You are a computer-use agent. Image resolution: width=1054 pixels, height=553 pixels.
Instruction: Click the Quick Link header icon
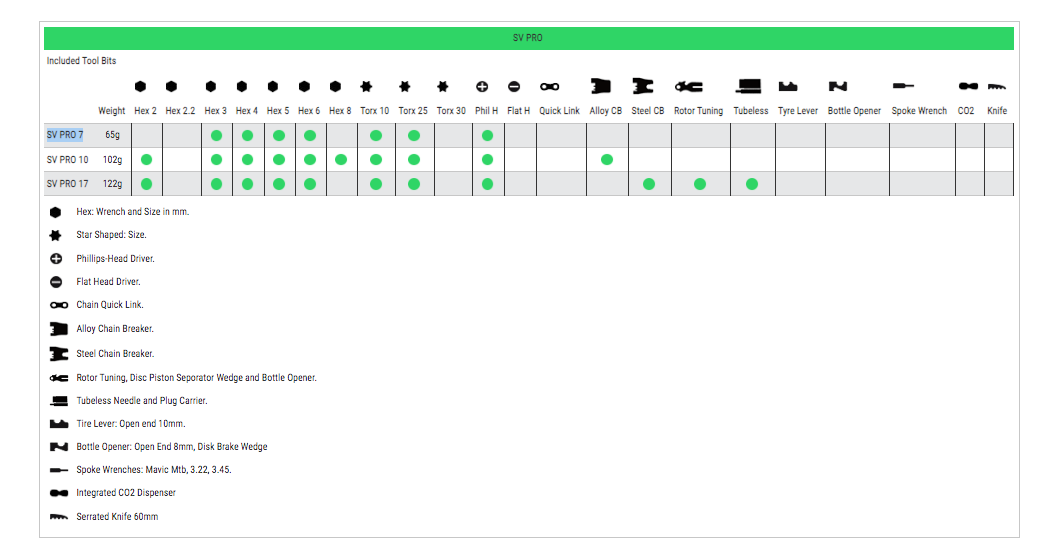click(550, 87)
